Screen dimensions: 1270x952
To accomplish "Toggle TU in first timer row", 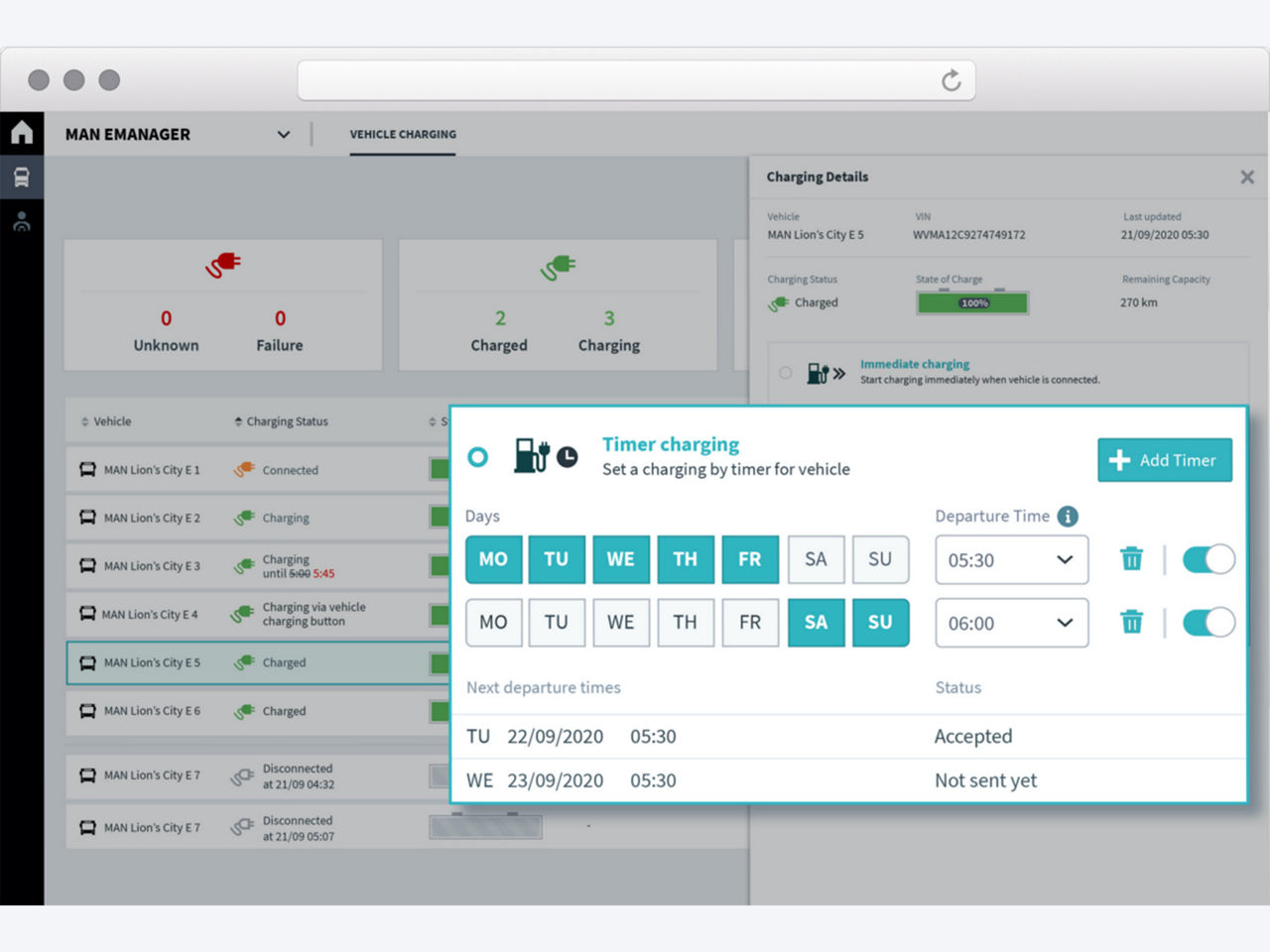I will 557,559.
